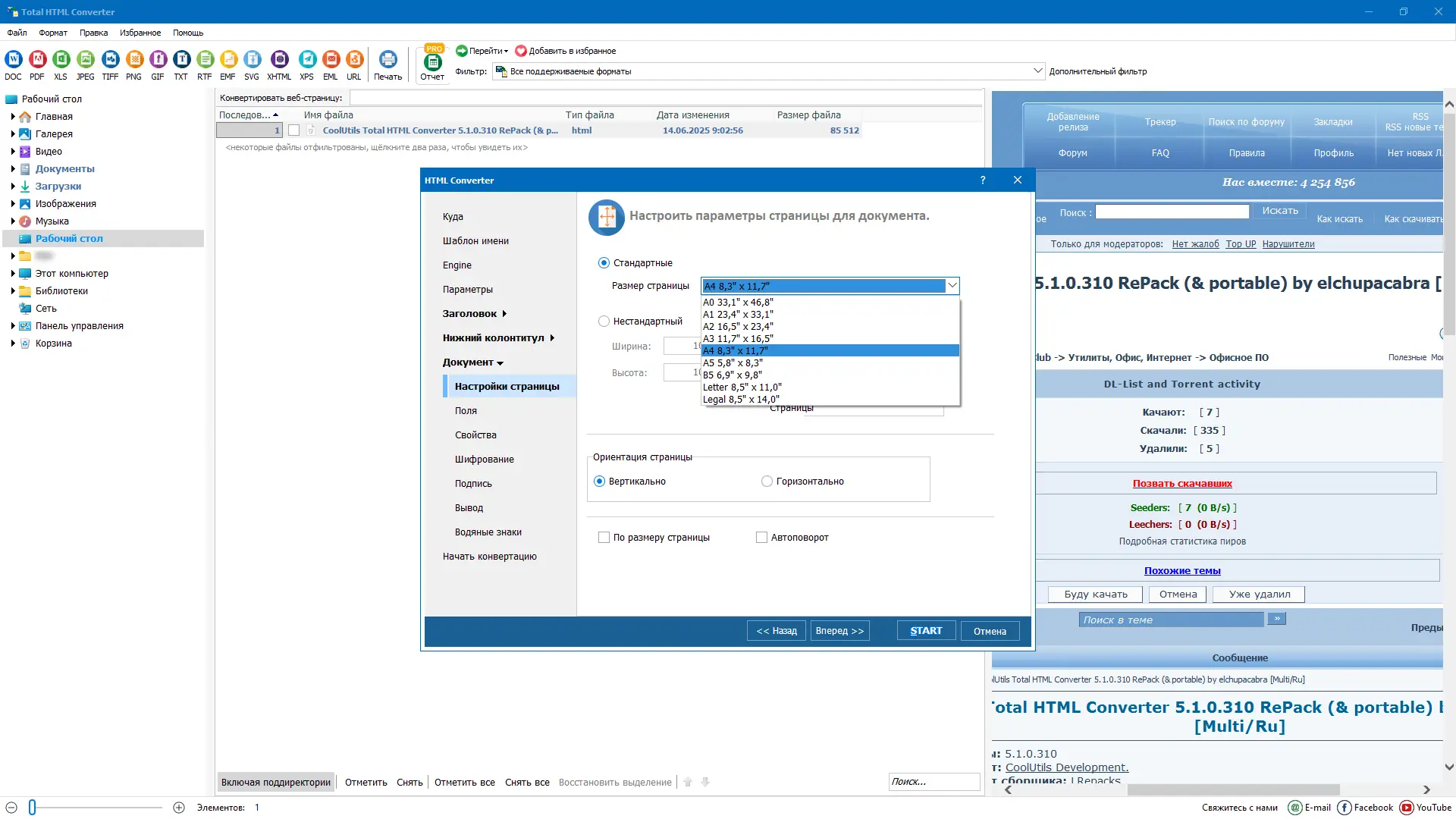The image size is (1456, 819).
Task: Open the Format menu
Action: 53,33
